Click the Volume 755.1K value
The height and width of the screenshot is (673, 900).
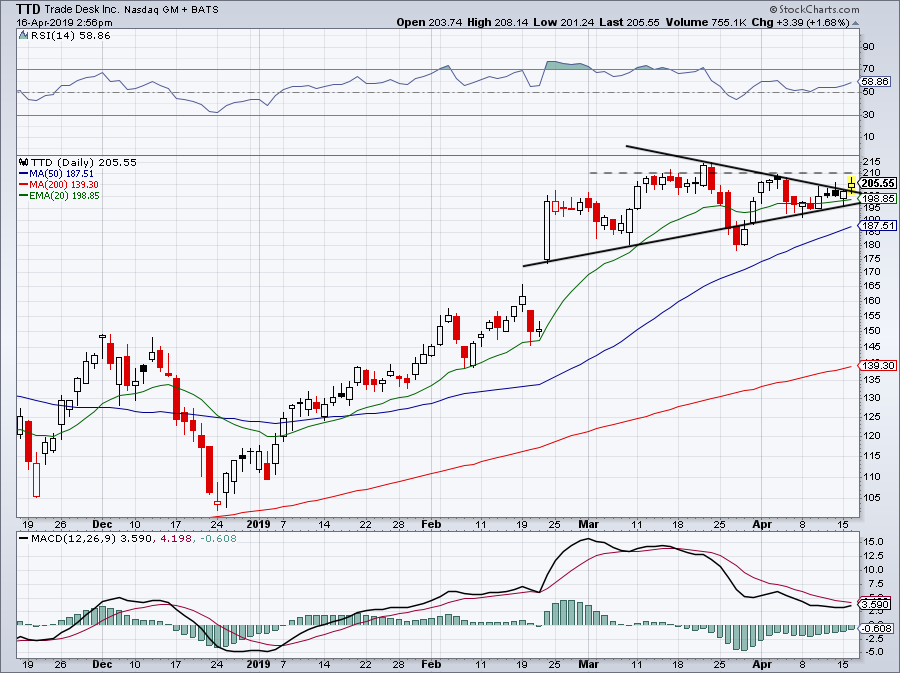pyautogui.click(x=707, y=22)
